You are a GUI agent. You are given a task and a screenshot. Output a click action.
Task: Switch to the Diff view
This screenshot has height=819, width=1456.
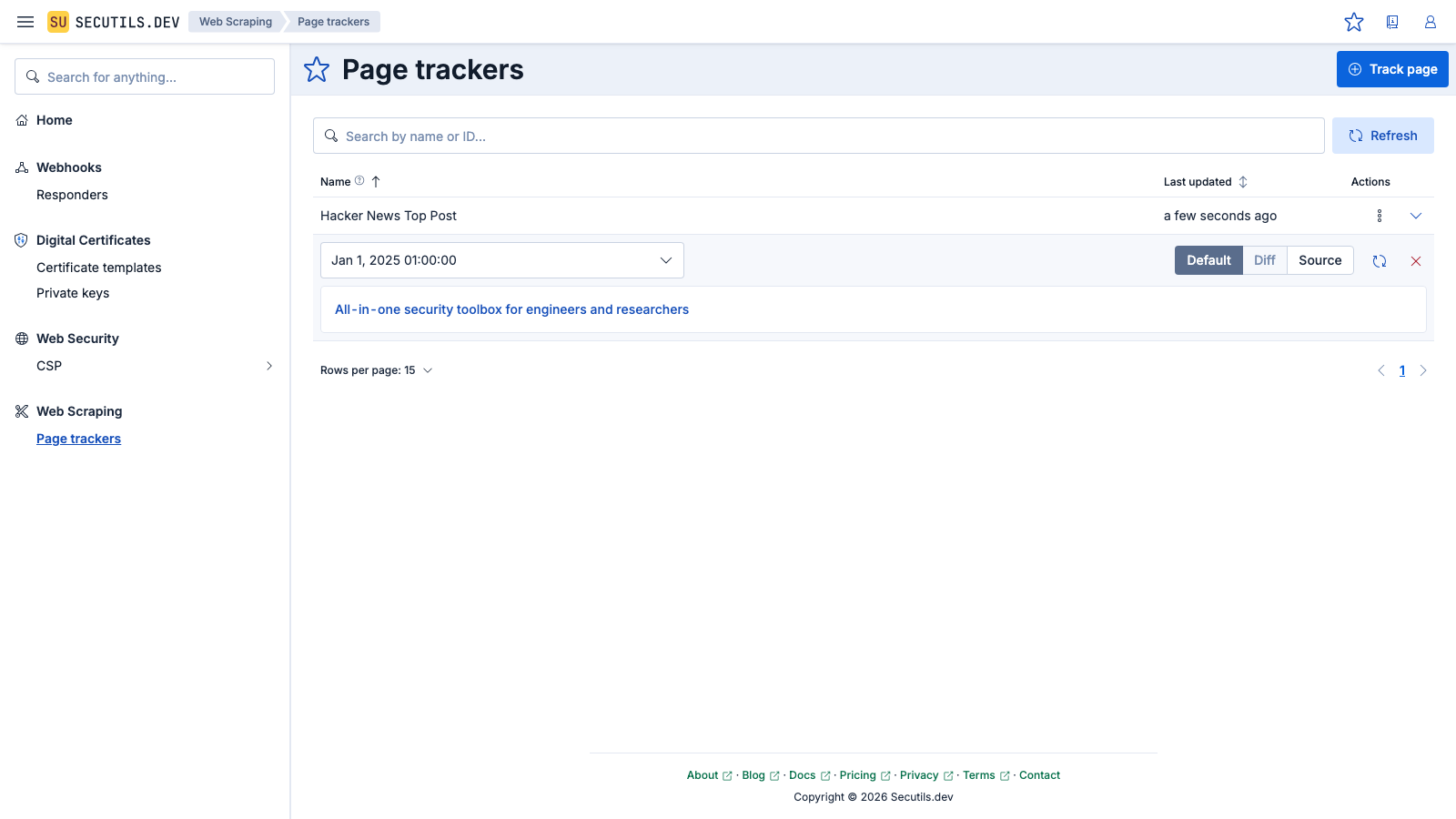click(x=1265, y=260)
